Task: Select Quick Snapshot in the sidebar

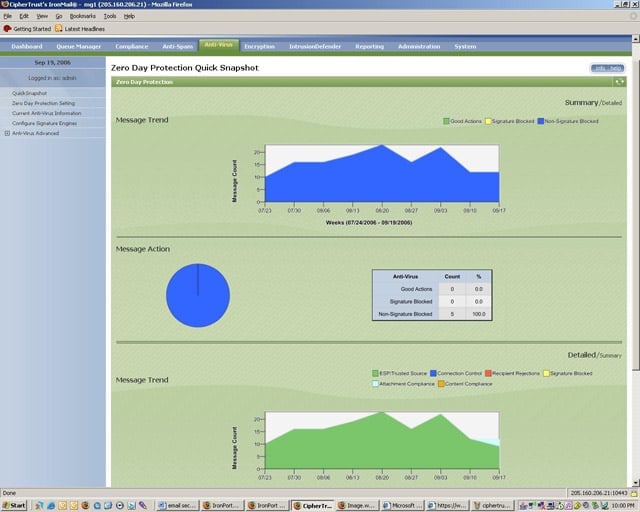Action: coord(29,93)
